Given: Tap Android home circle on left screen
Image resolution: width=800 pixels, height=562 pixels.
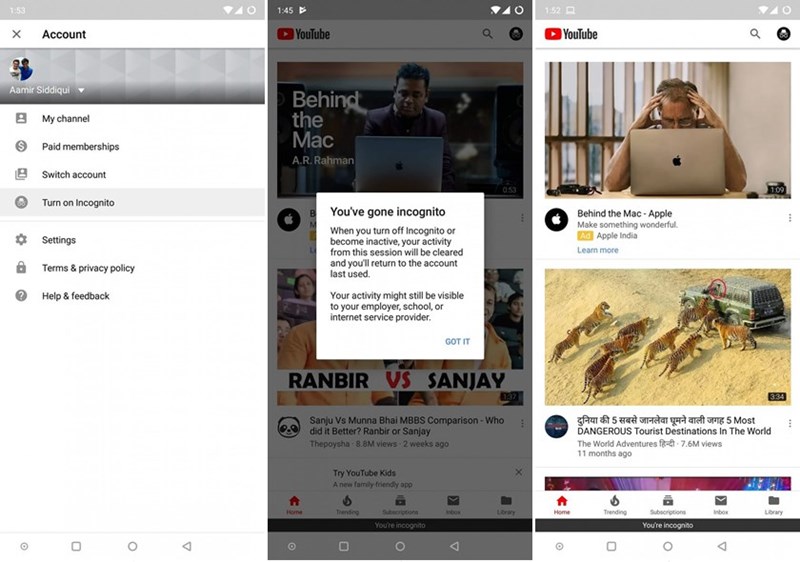Looking at the screenshot, I should pyautogui.click(x=133, y=546).
